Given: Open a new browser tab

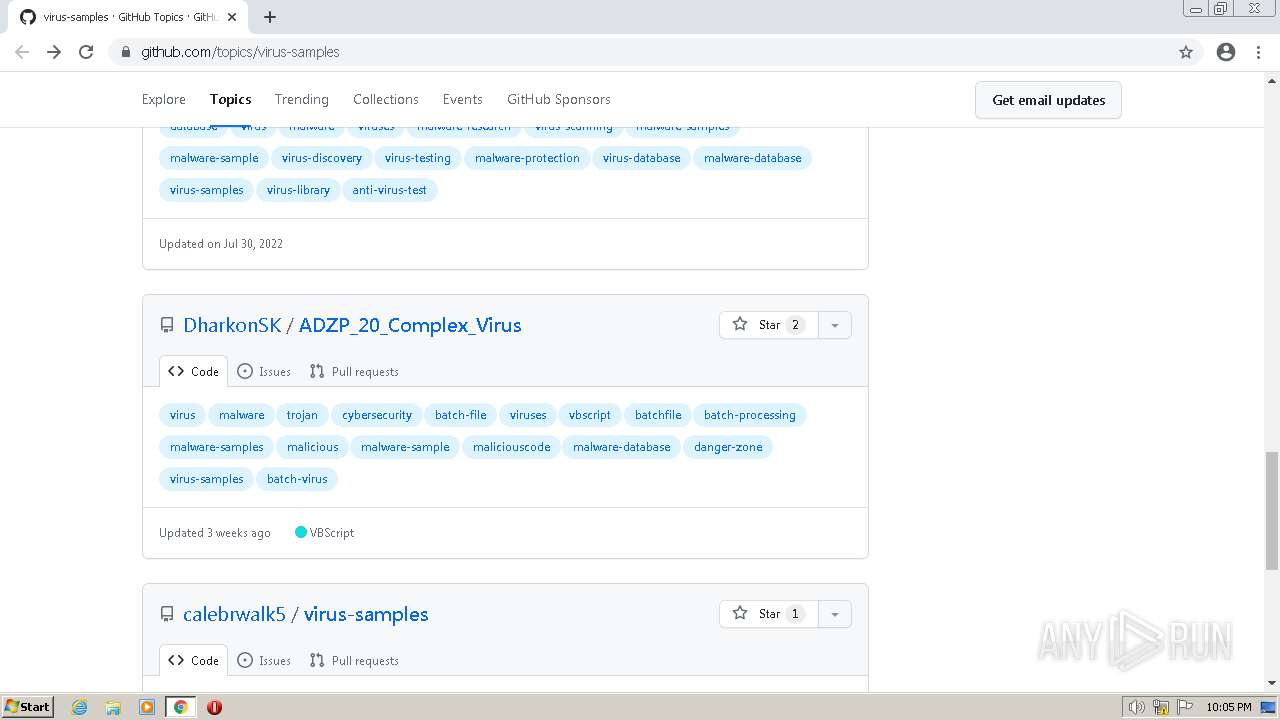Looking at the screenshot, I should tap(270, 17).
